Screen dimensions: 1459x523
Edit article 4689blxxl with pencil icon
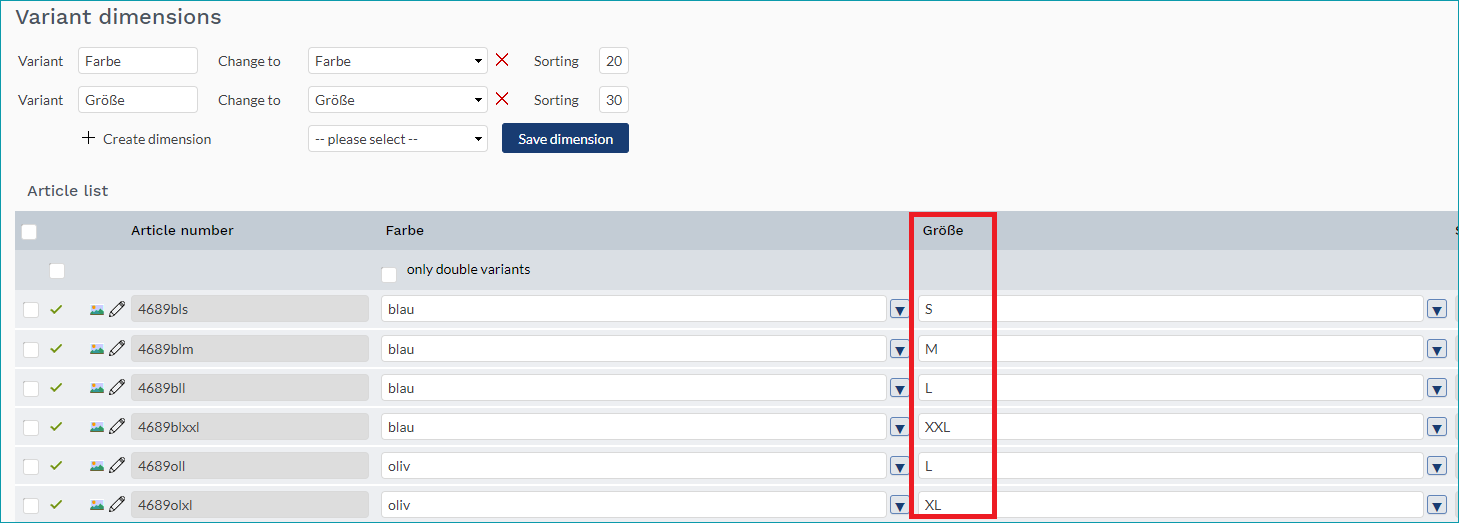[x=117, y=427]
